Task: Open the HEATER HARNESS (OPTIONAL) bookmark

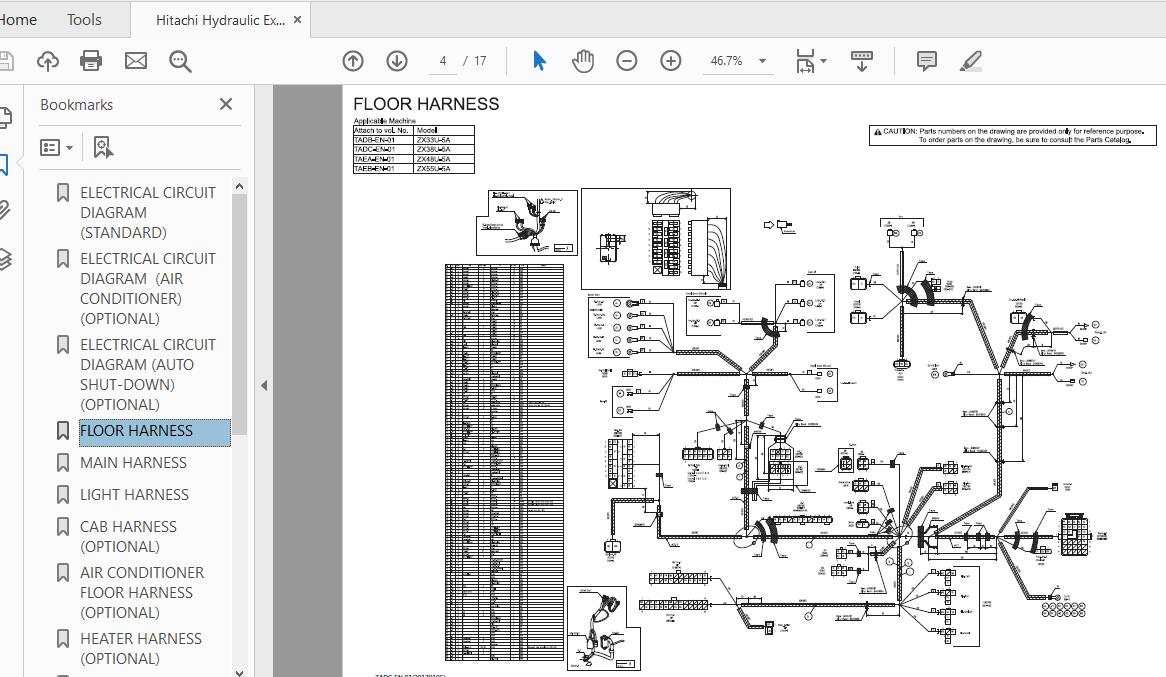Action: [x=141, y=649]
